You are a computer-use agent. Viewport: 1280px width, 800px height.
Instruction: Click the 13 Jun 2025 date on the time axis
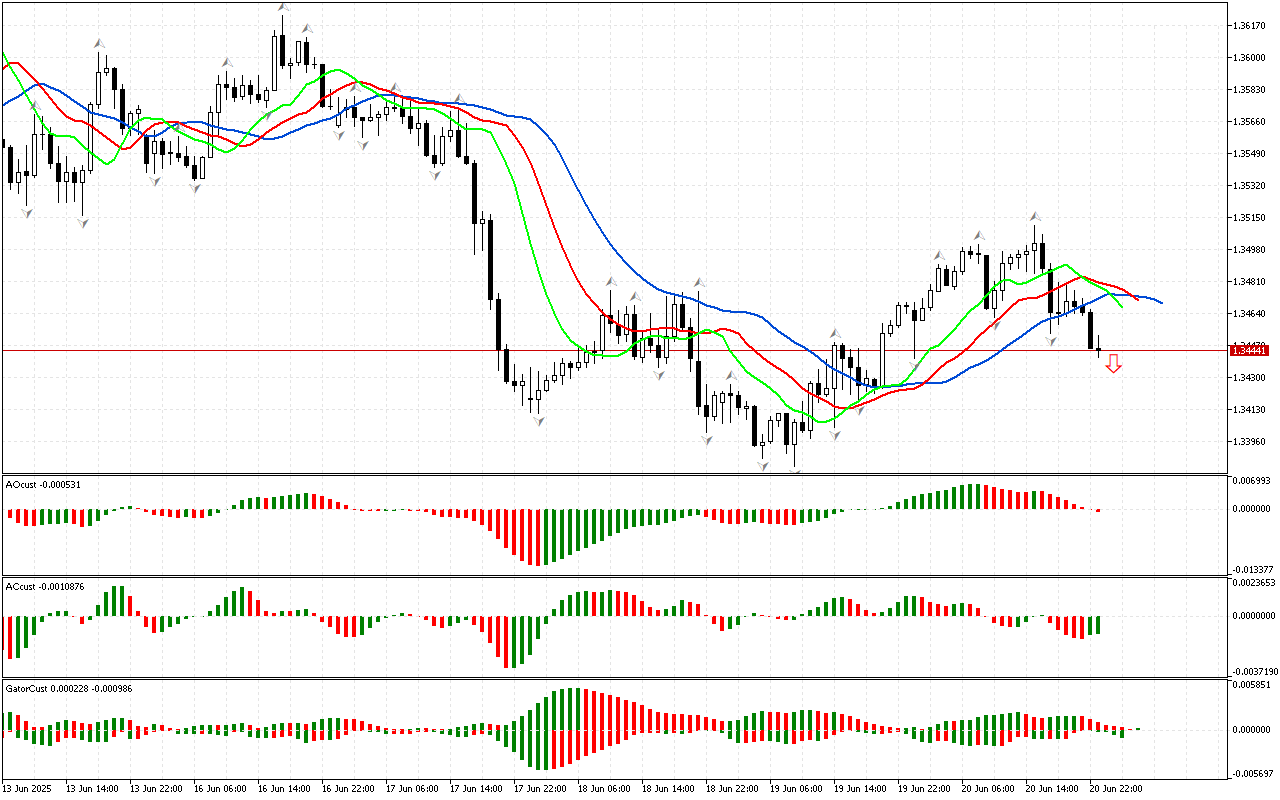[x=29, y=789]
